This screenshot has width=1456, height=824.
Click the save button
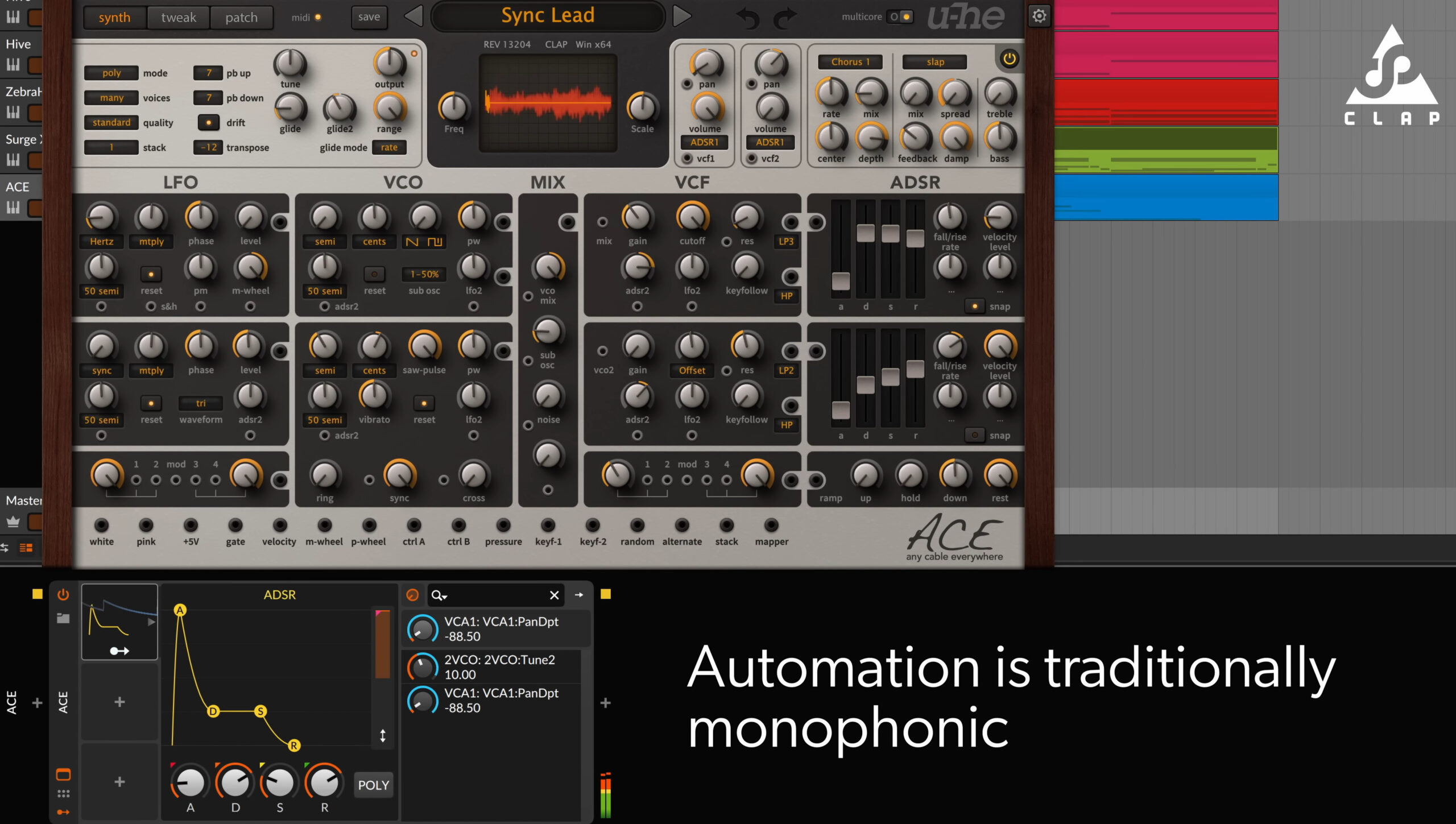coord(369,17)
